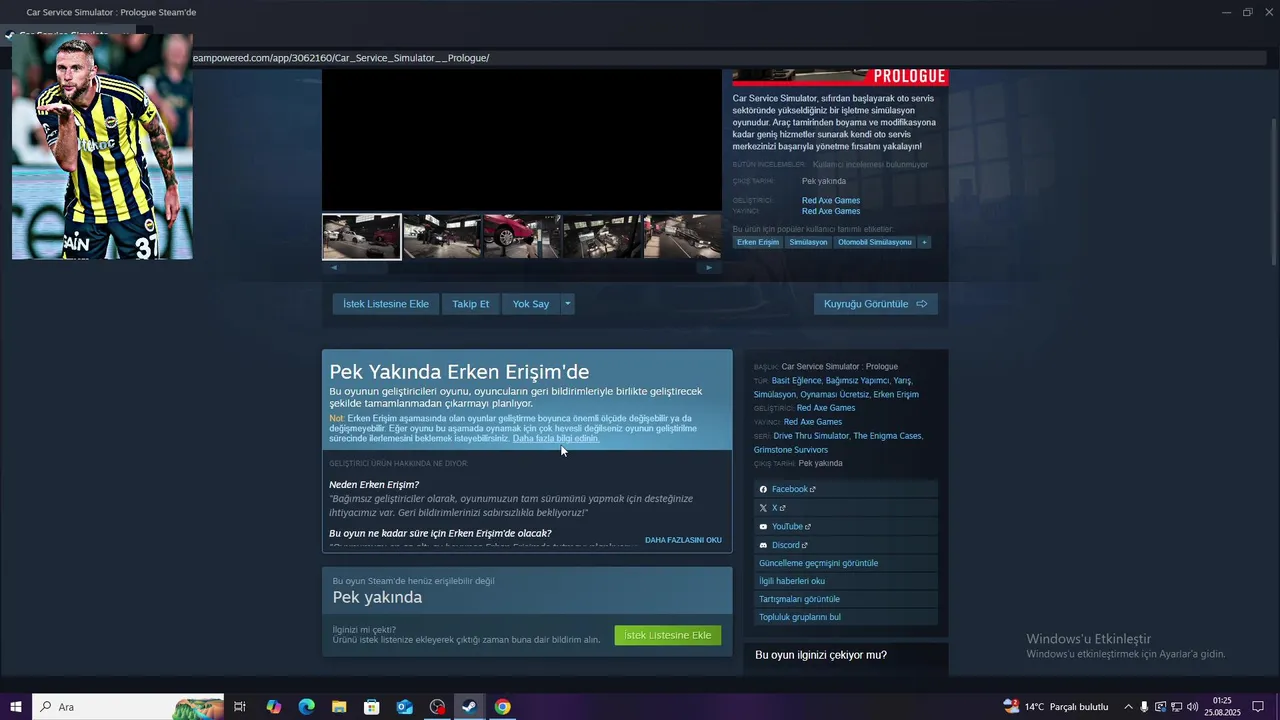
Task: Click the Yok Say button
Action: 531,304
